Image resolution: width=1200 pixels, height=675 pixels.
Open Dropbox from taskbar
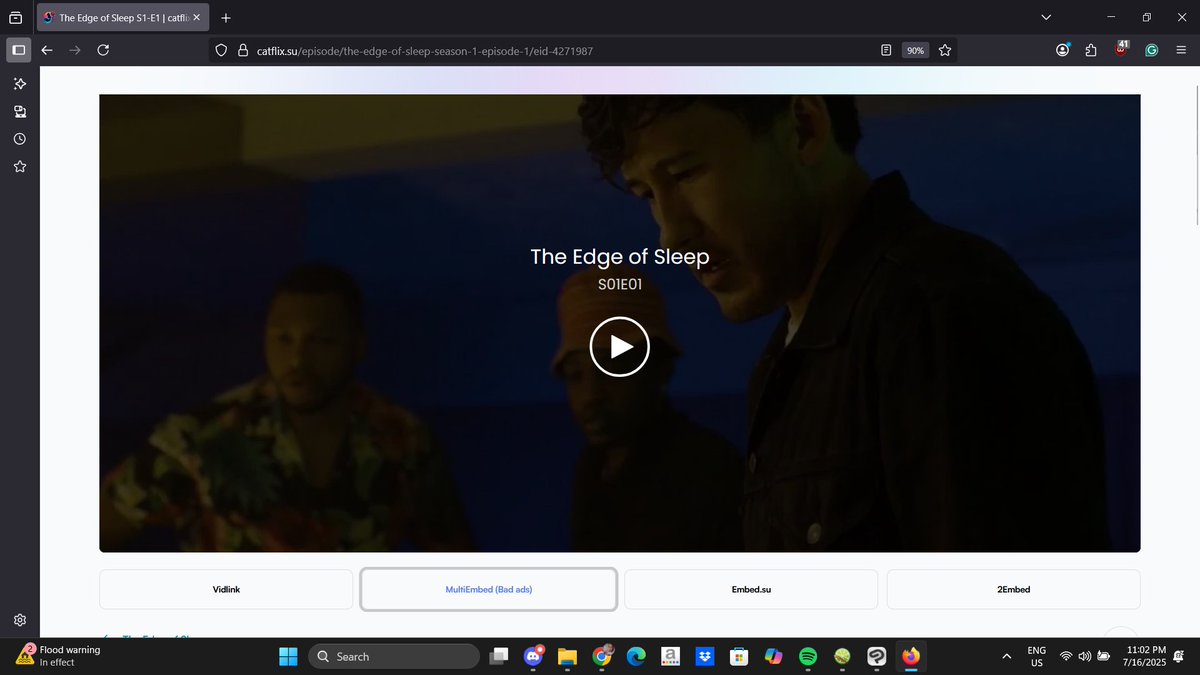coord(705,656)
